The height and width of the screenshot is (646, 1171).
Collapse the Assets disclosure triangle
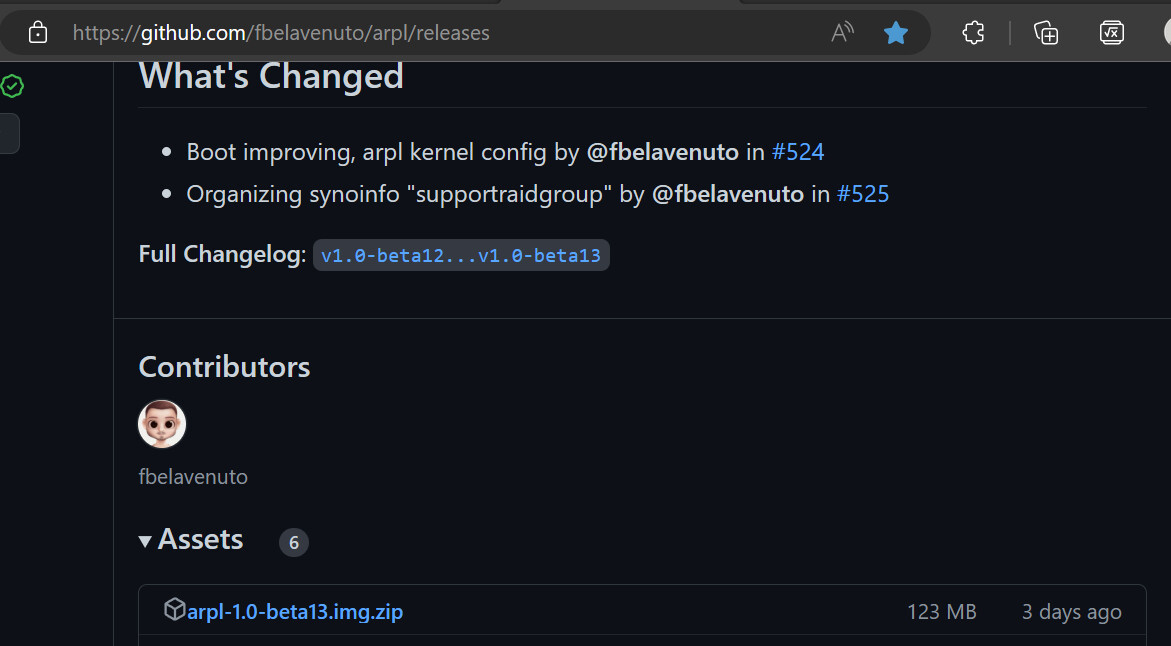pyautogui.click(x=145, y=541)
